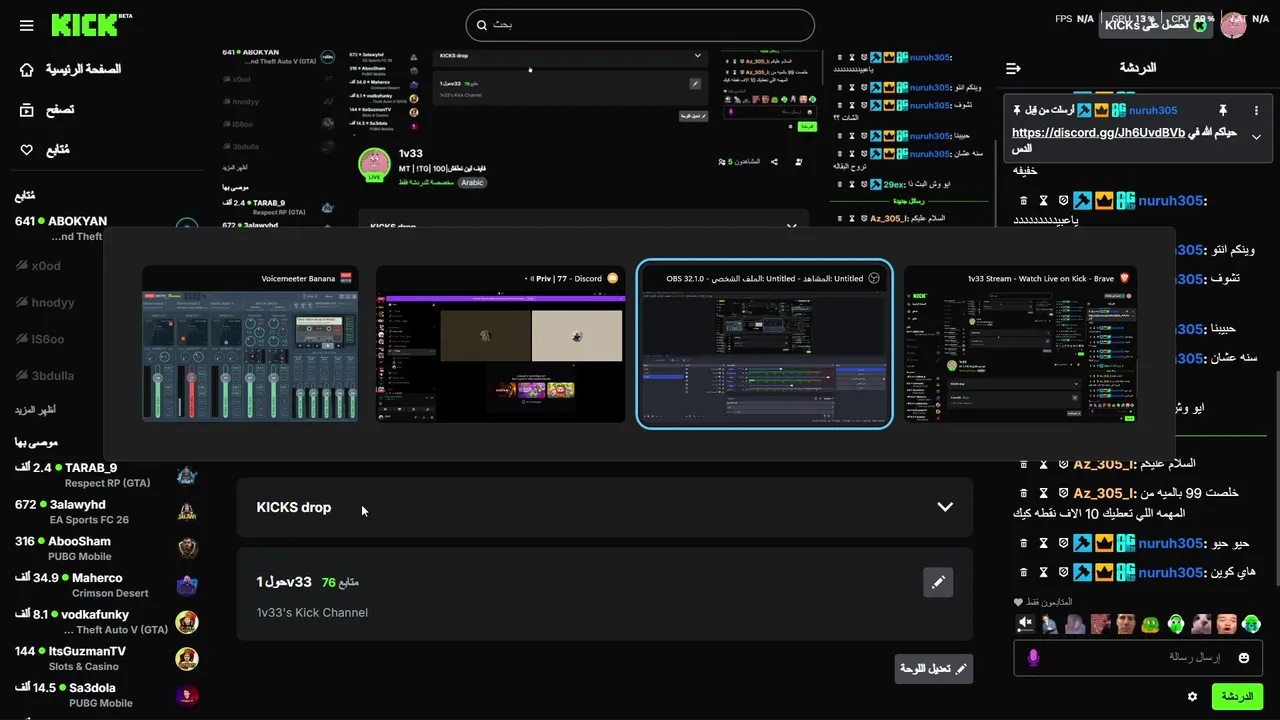Open the browse page (تصفح)

47,109
